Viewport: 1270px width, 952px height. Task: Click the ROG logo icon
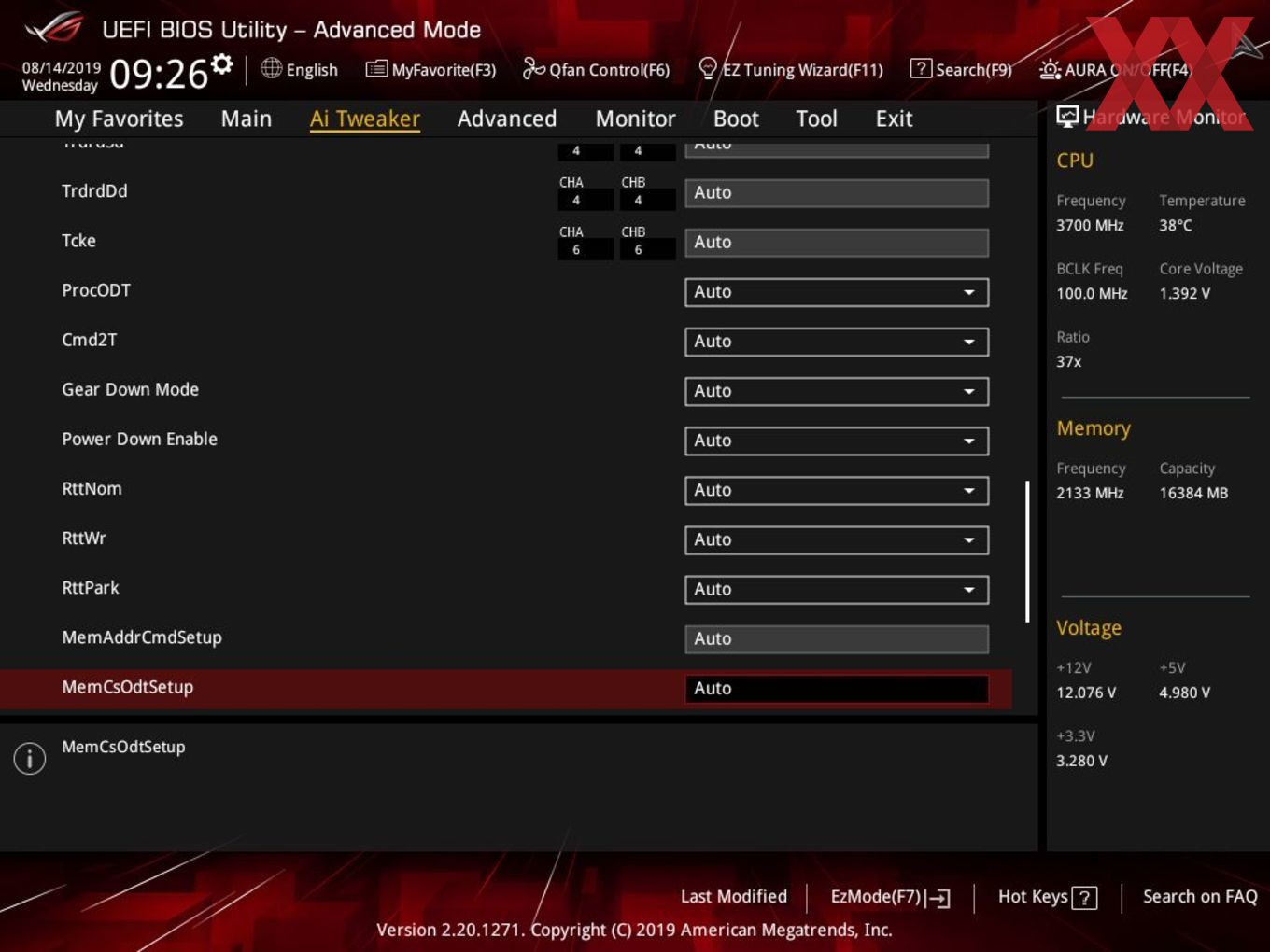pyautogui.click(x=53, y=29)
